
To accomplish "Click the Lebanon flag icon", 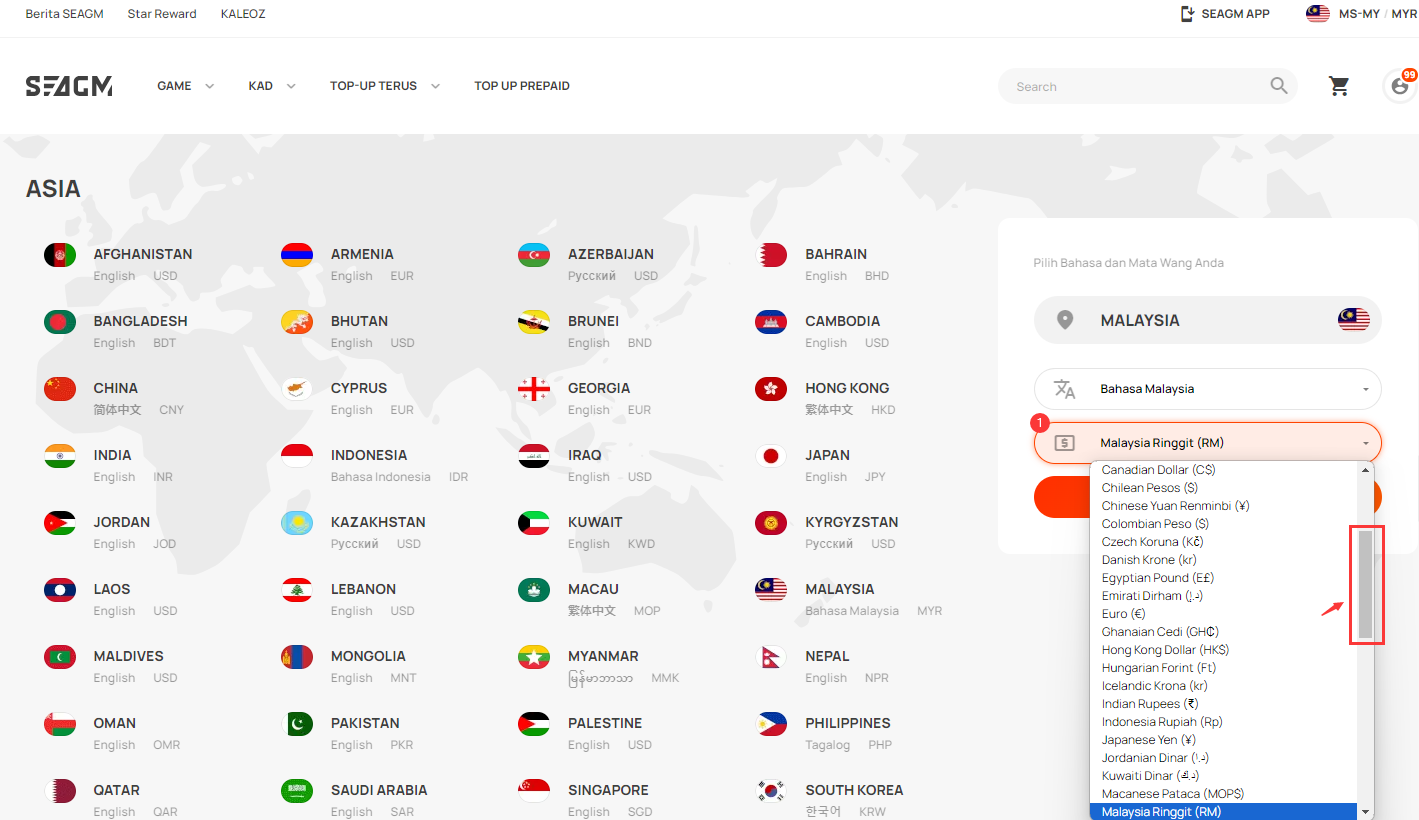I will [x=297, y=590].
